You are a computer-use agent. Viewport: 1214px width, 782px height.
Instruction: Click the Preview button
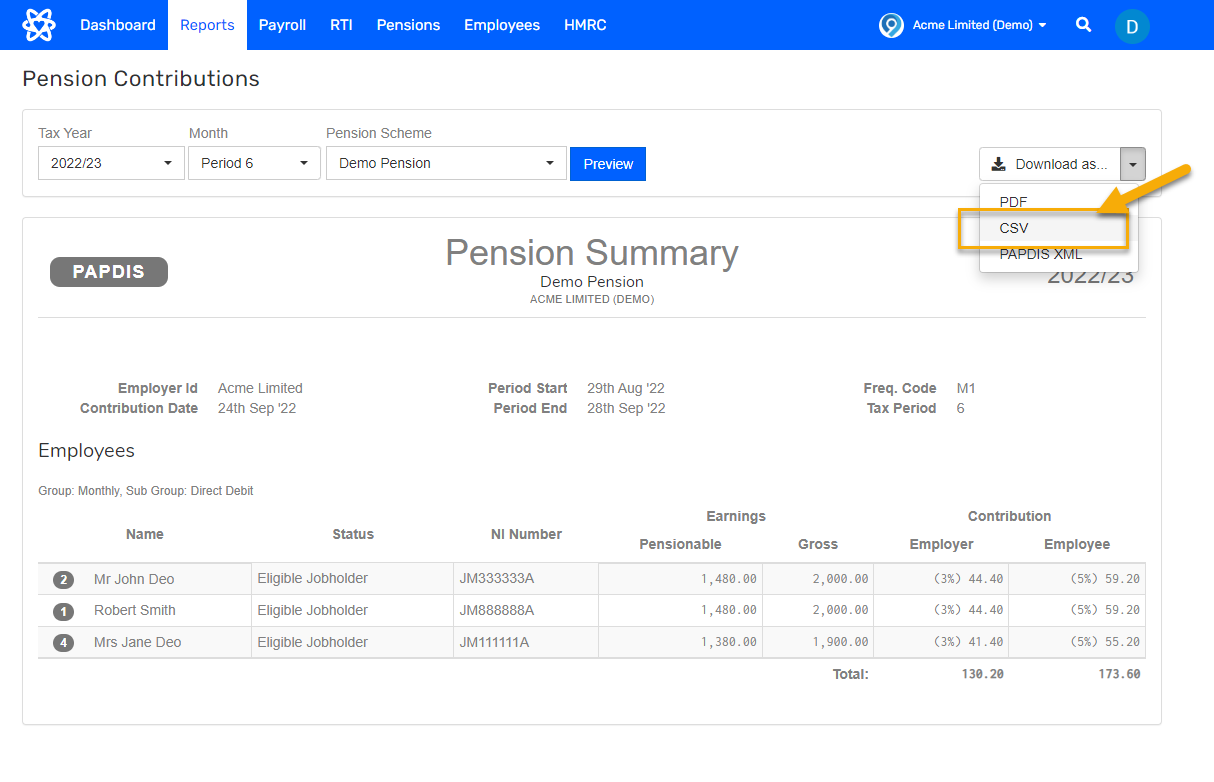607,163
